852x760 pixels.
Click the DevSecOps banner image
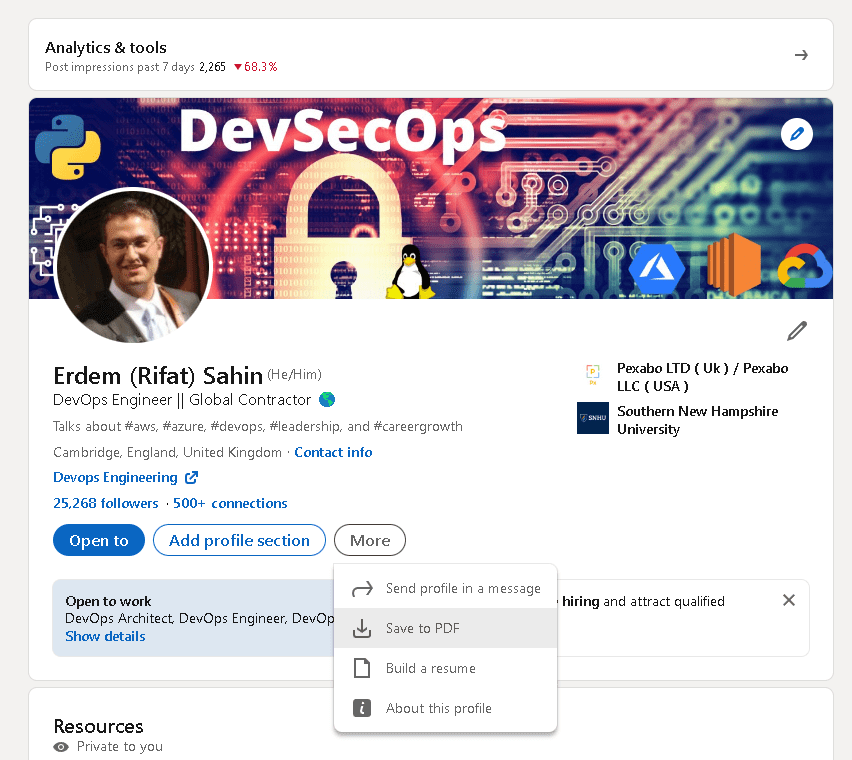(x=431, y=198)
